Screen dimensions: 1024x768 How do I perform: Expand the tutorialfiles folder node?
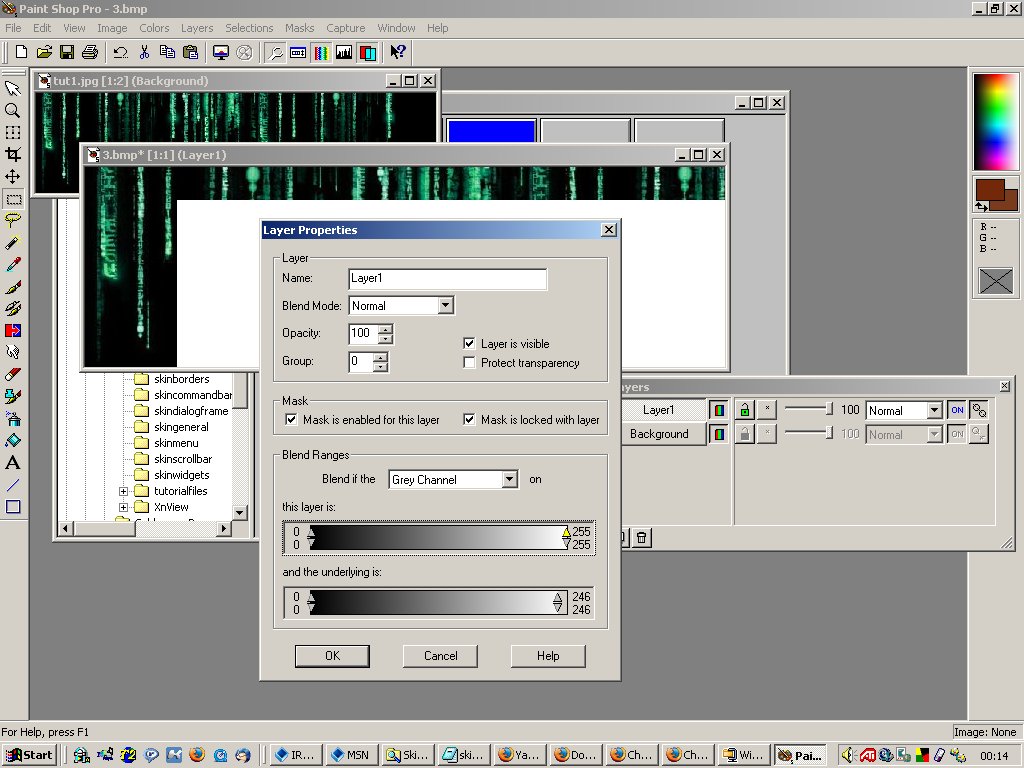point(123,491)
